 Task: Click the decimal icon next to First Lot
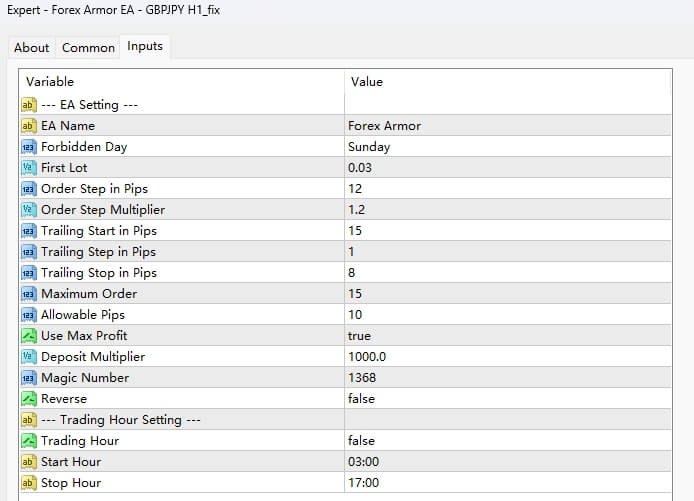pyautogui.click(x=28, y=168)
